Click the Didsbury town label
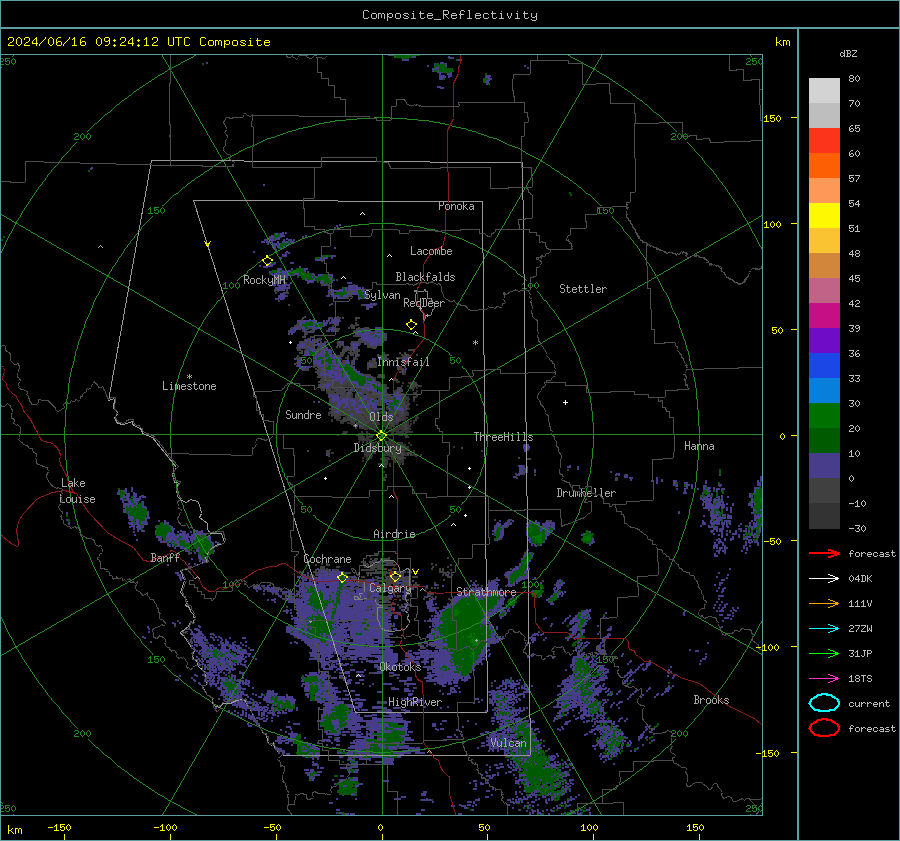Viewport: 900px width, 841px height. pos(378,448)
